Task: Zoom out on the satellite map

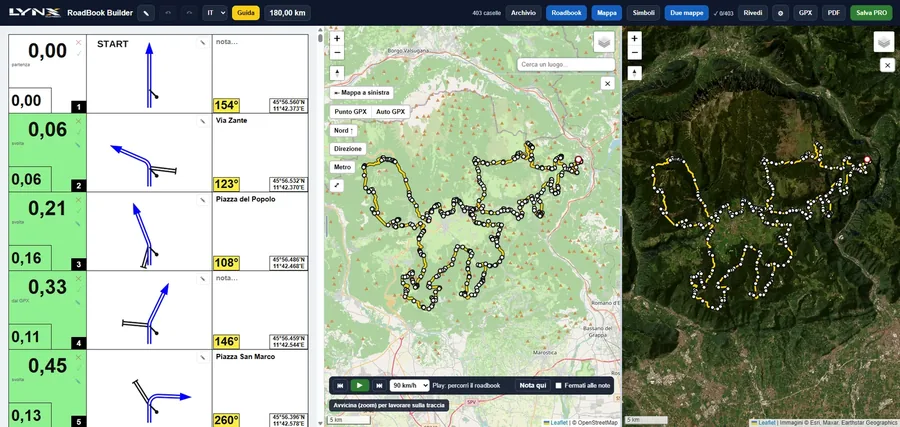Action: tap(634, 53)
